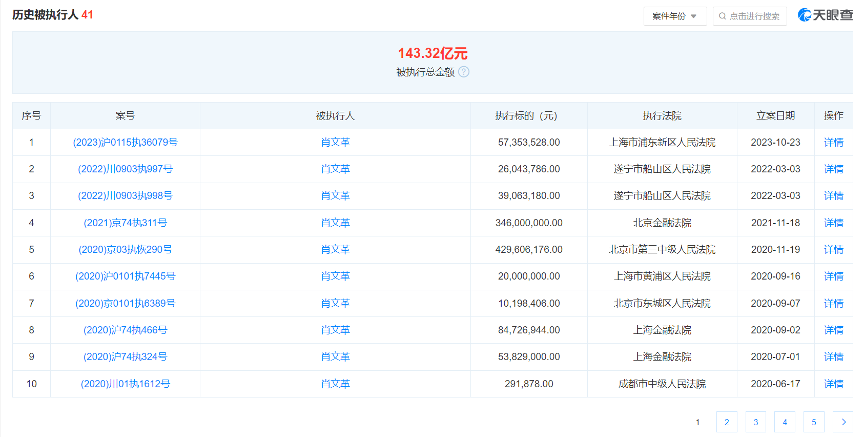The height and width of the screenshot is (437, 864).
Task: Open 详情 for the 2020-11-19 case
Action: [x=833, y=250]
